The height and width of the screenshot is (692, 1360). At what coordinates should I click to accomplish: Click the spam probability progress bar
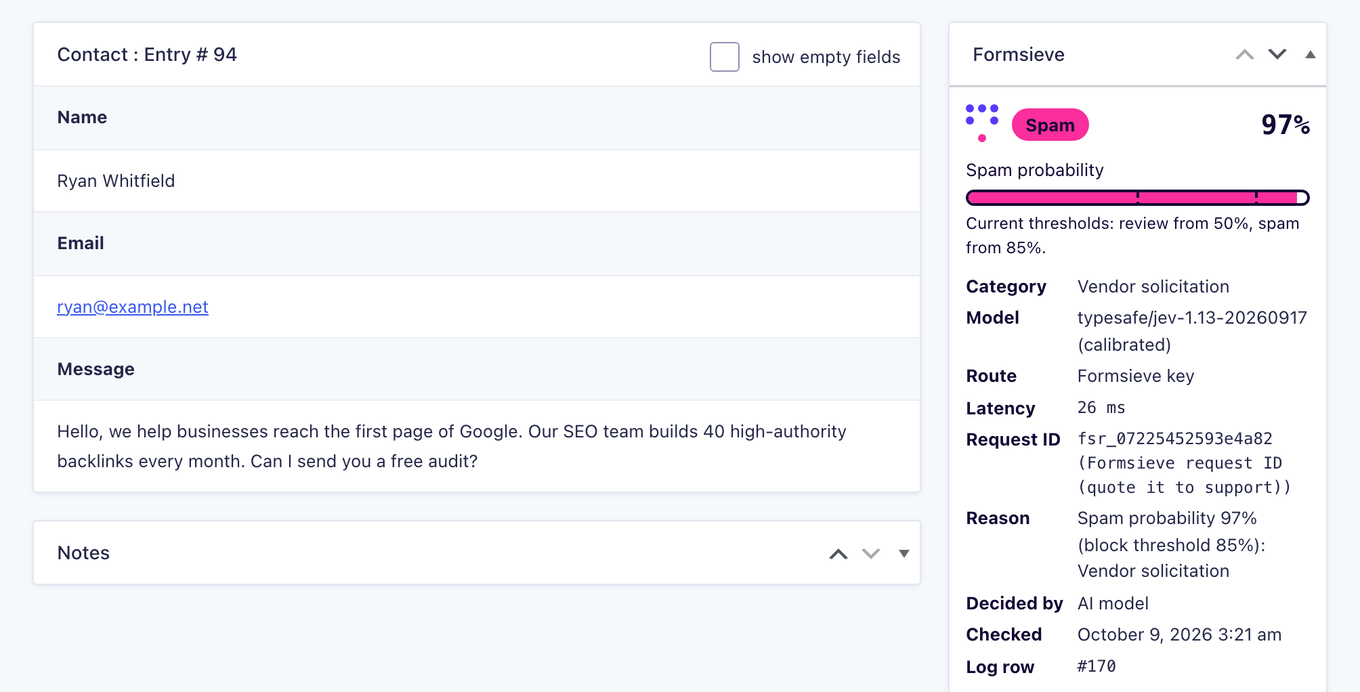[1138, 198]
